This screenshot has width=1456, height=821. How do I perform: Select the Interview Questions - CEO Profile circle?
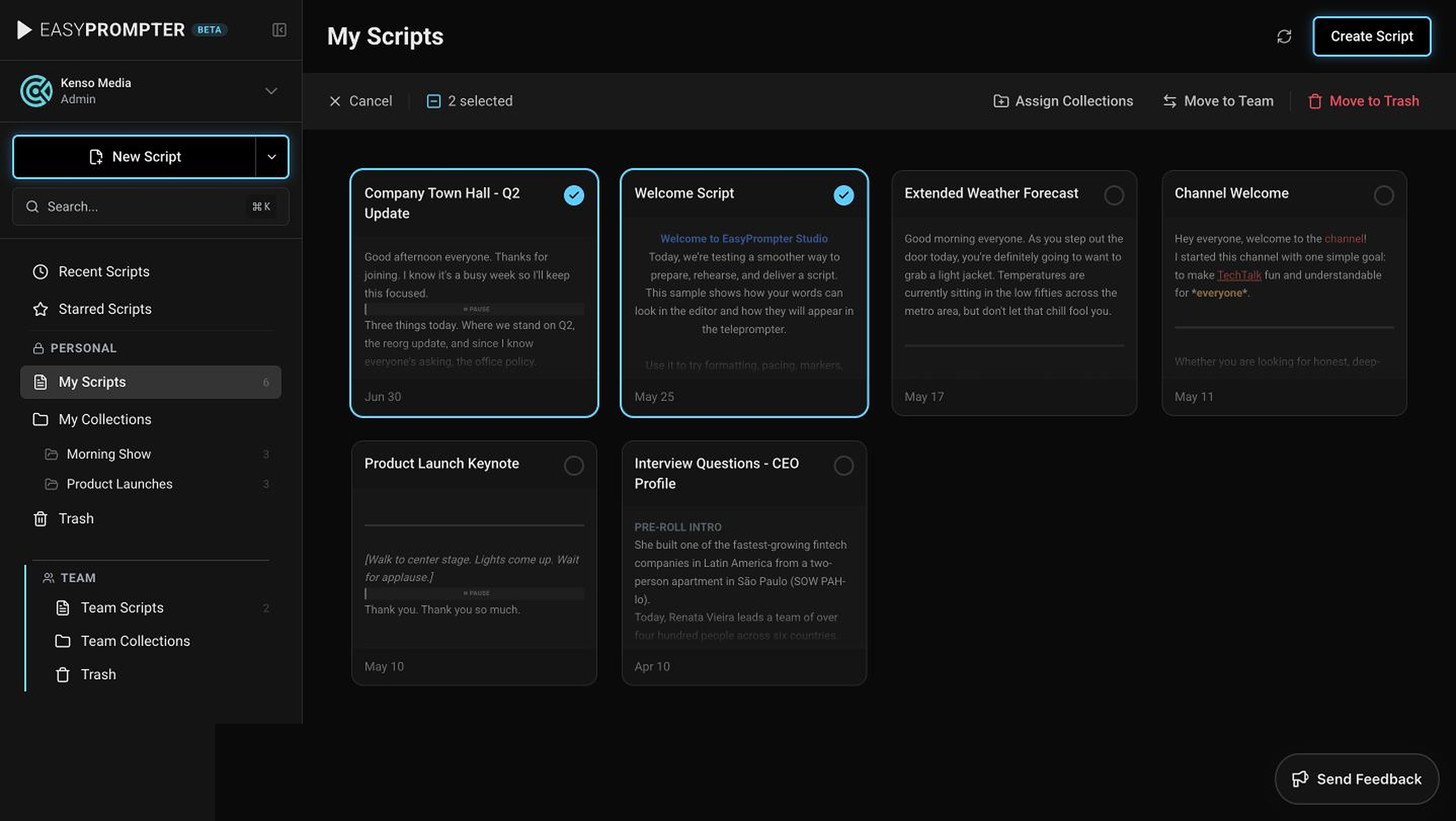(x=844, y=466)
